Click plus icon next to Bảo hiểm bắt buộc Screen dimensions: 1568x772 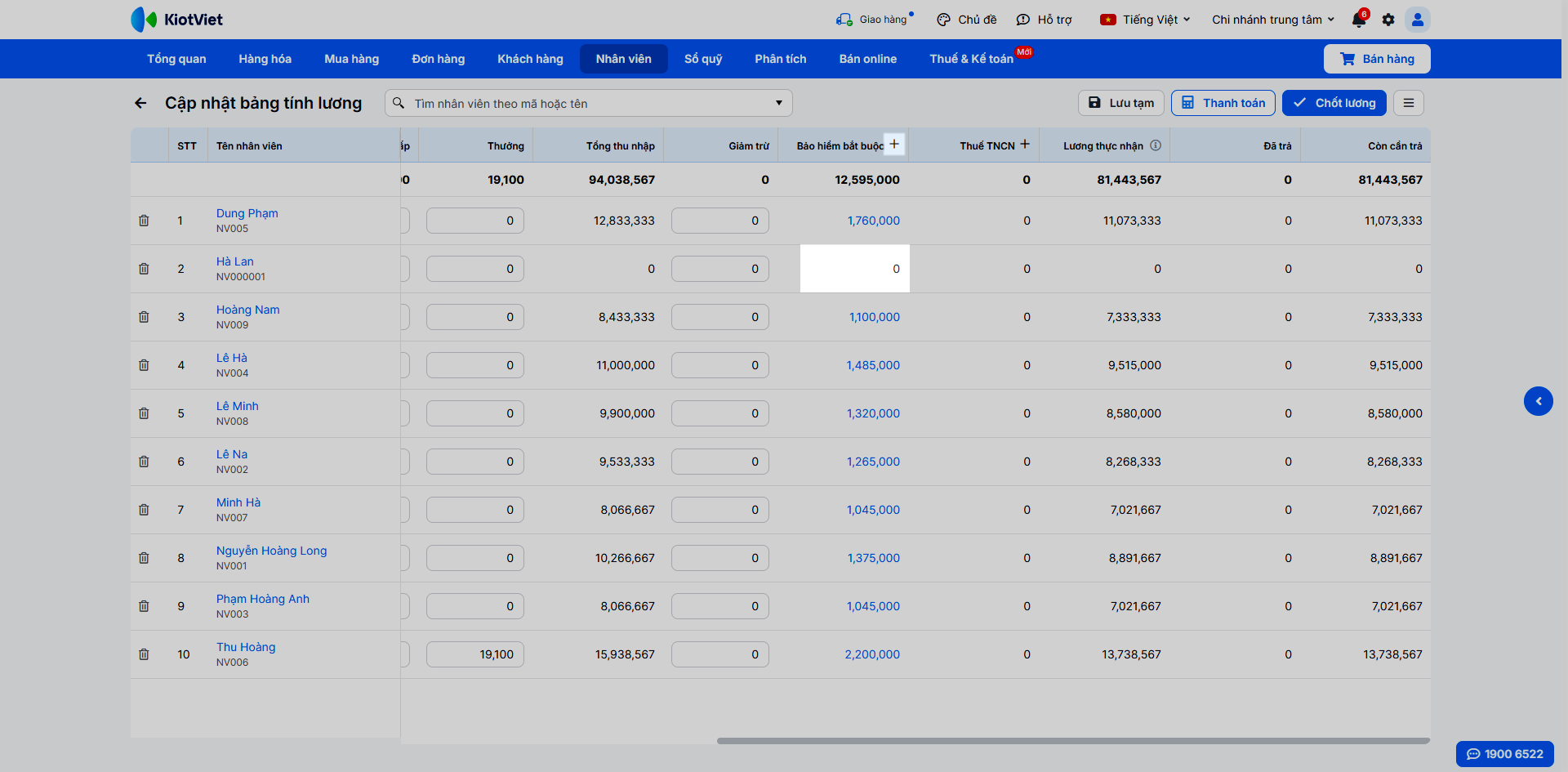pyautogui.click(x=894, y=145)
